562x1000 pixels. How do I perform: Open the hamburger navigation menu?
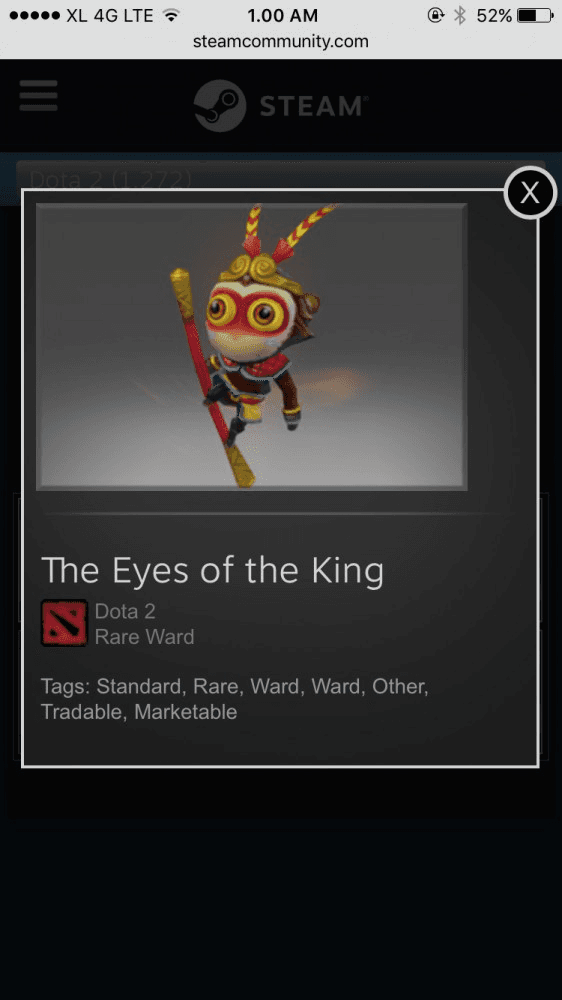pos(38,96)
